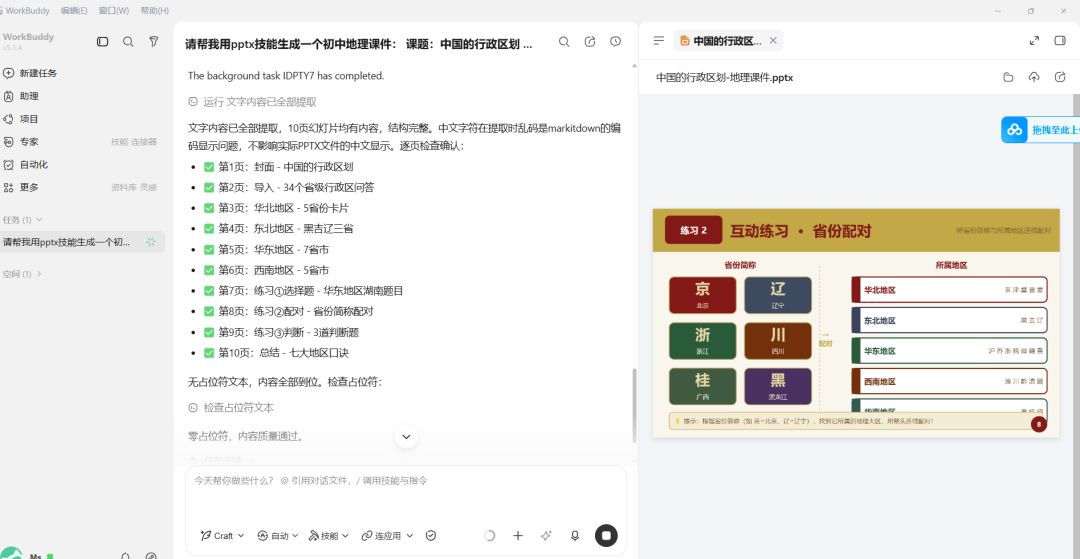Click the 东北地区 row on slide
Image resolution: width=1080 pixels, height=559 pixels.
950,320
